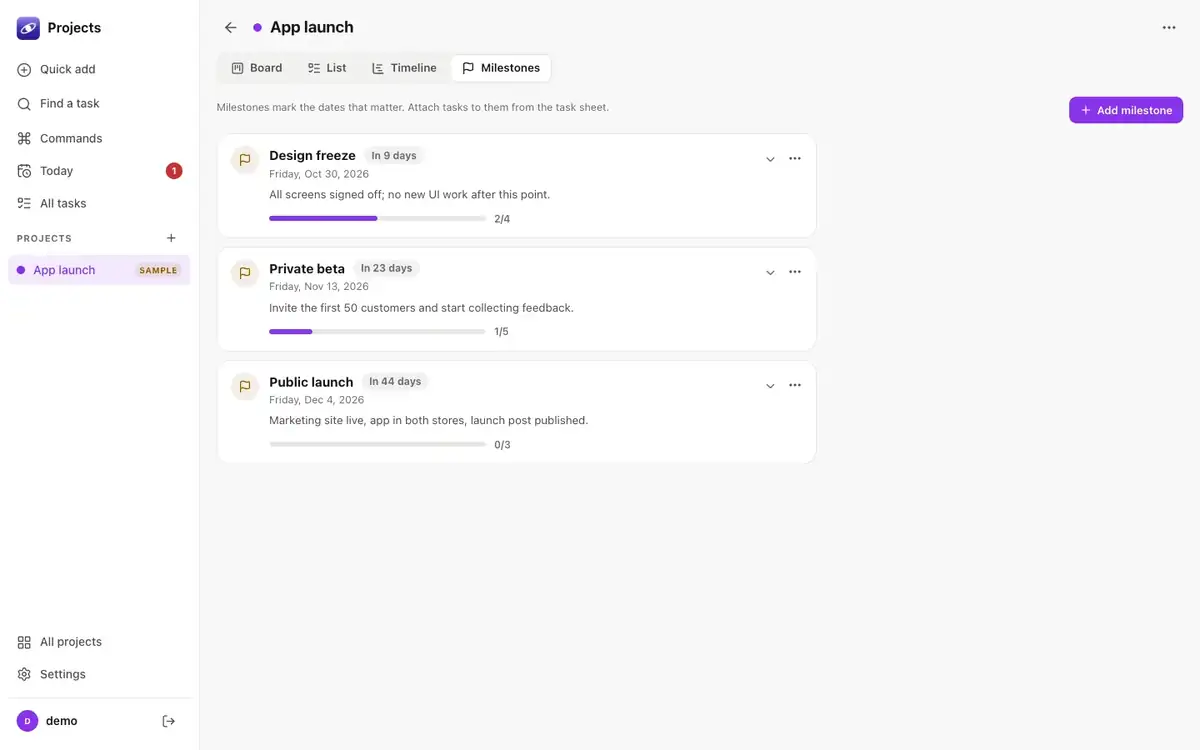Click the 2/4 progress count
The height and width of the screenshot is (750, 1200).
[502, 219]
